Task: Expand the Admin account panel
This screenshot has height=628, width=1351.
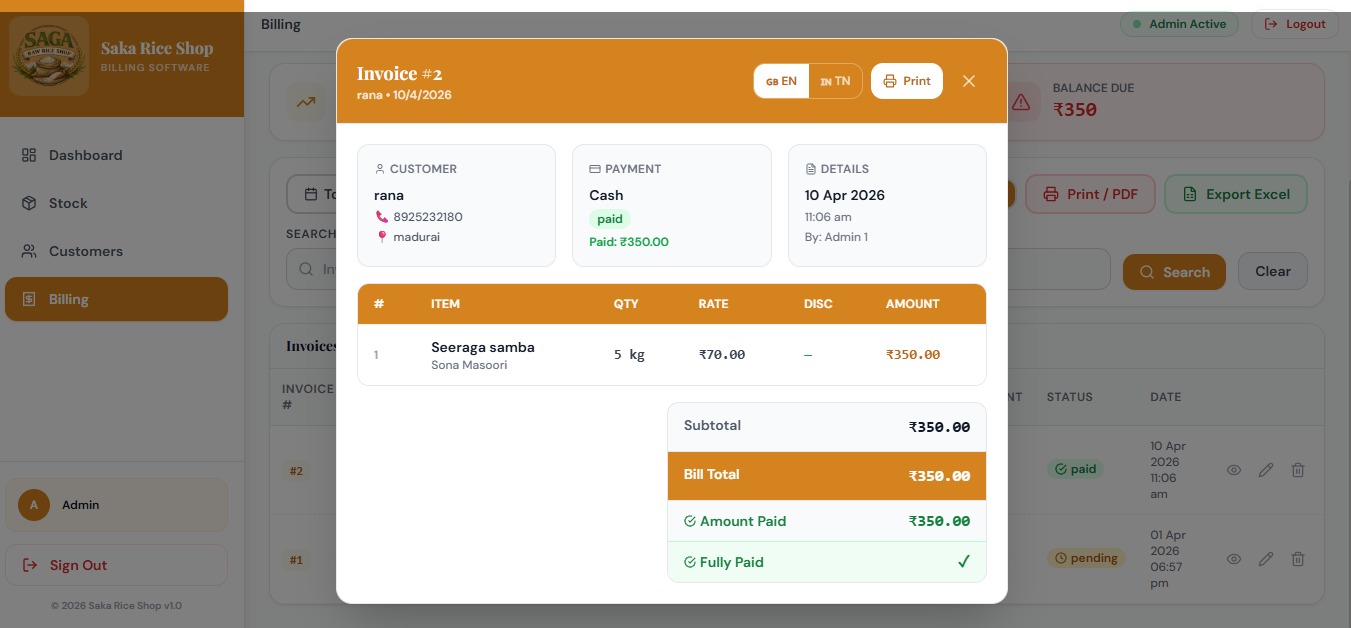Action: coord(116,505)
